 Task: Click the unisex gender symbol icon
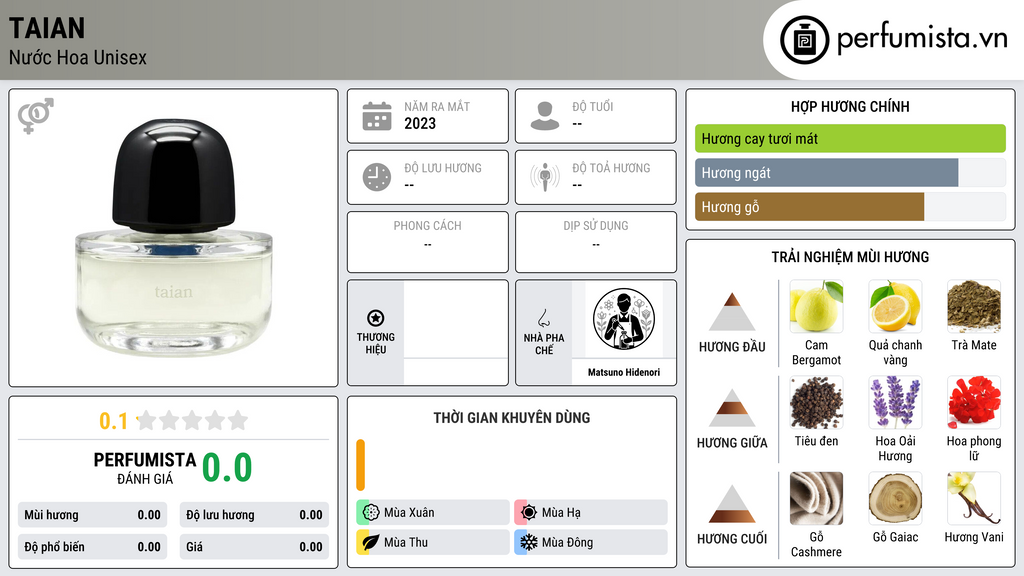click(x=35, y=116)
